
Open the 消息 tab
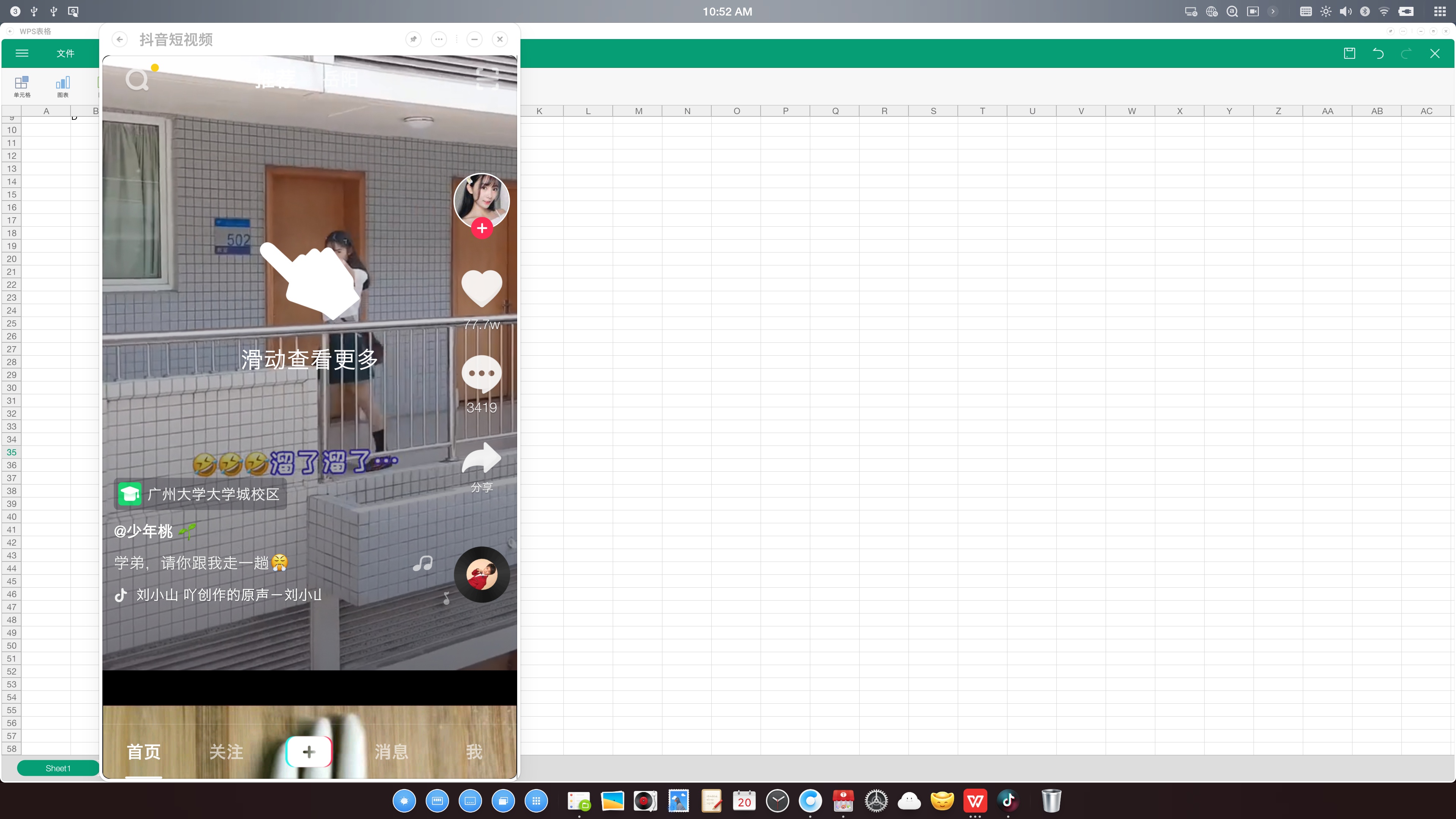pos(391,752)
